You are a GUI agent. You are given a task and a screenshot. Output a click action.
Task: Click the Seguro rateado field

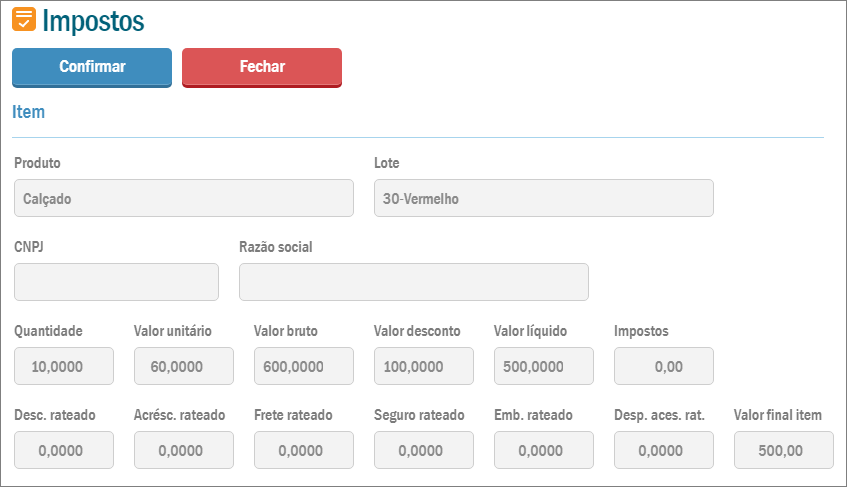click(424, 450)
